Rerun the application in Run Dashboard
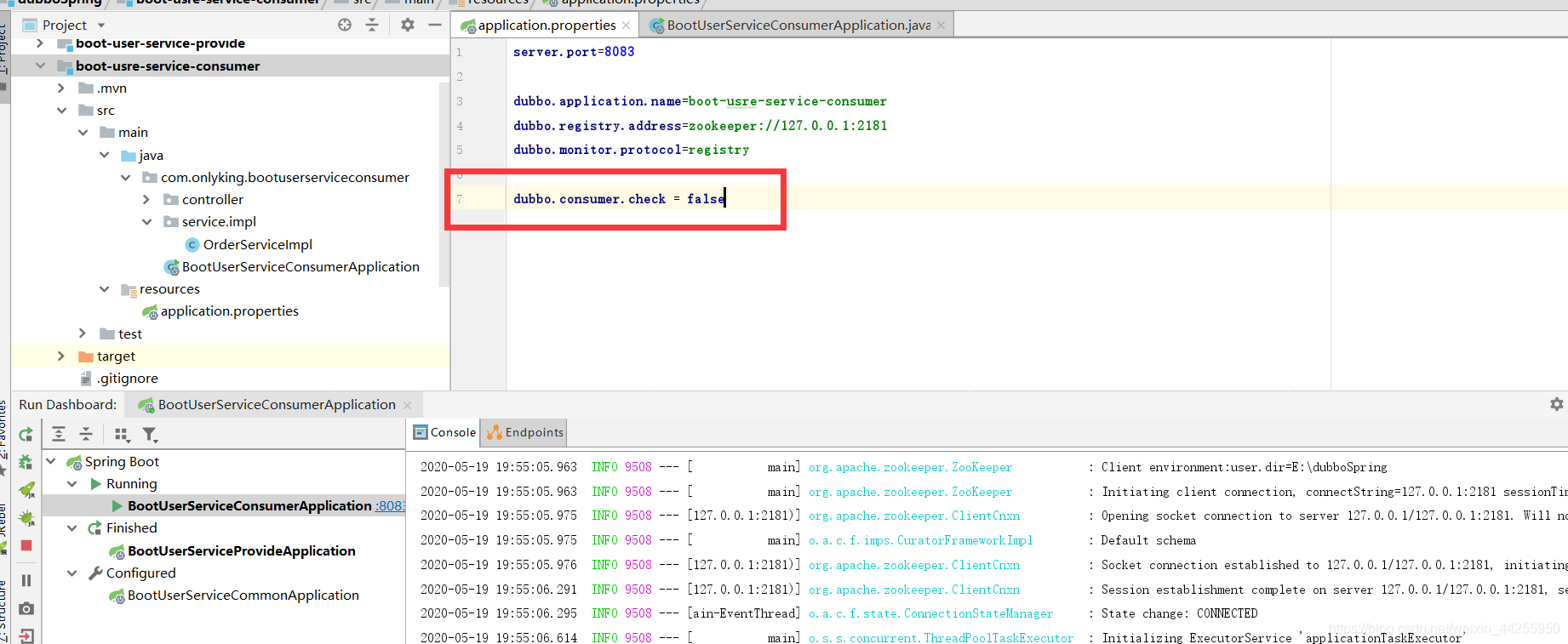The image size is (1568, 644). 26,435
